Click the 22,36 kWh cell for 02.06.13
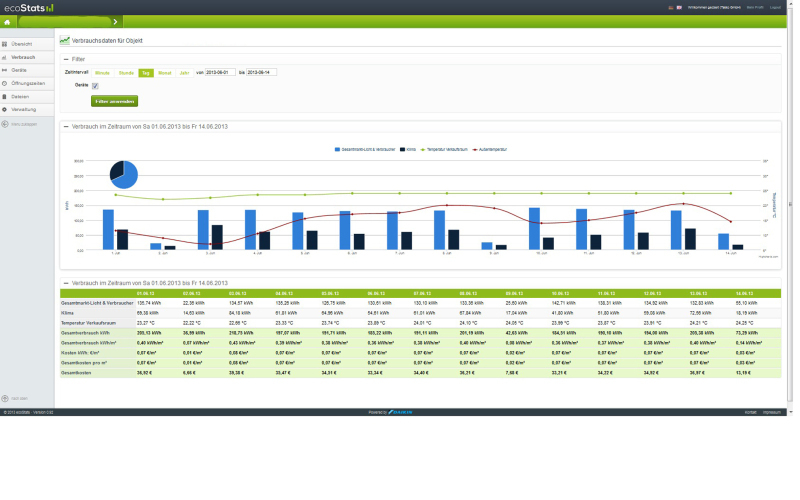 click(x=193, y=303)
